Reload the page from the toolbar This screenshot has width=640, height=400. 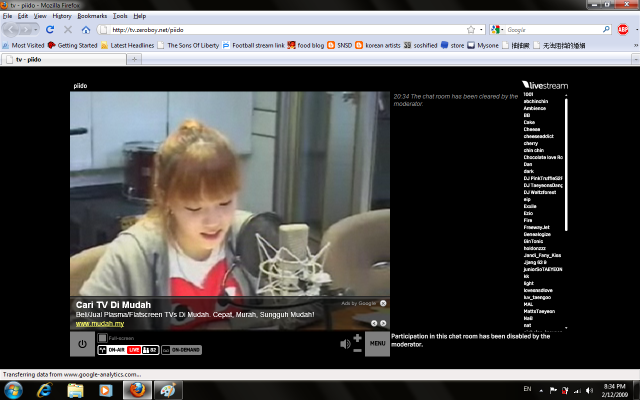[49, 30]
